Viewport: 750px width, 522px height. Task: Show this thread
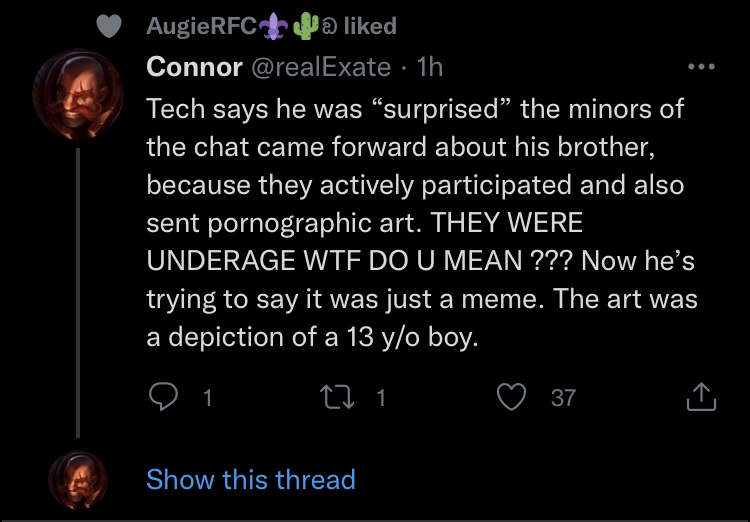tap(251, 479)
